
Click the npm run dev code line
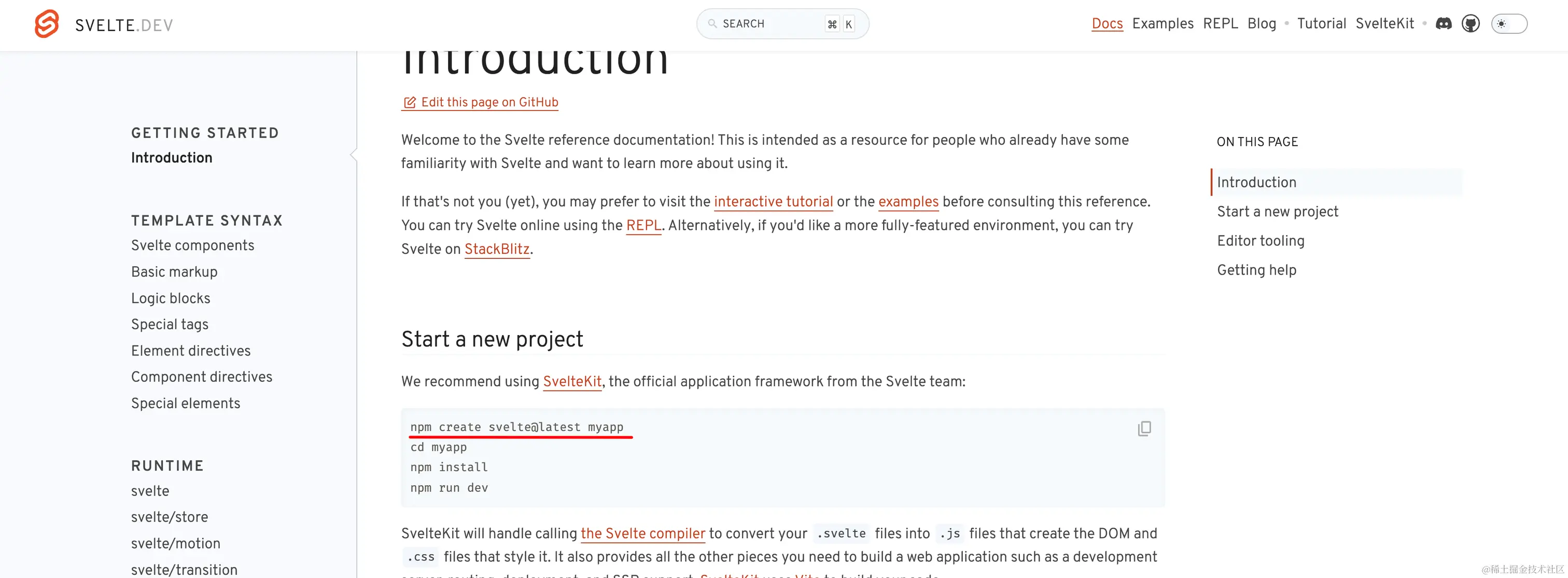[x=449, y=488]
